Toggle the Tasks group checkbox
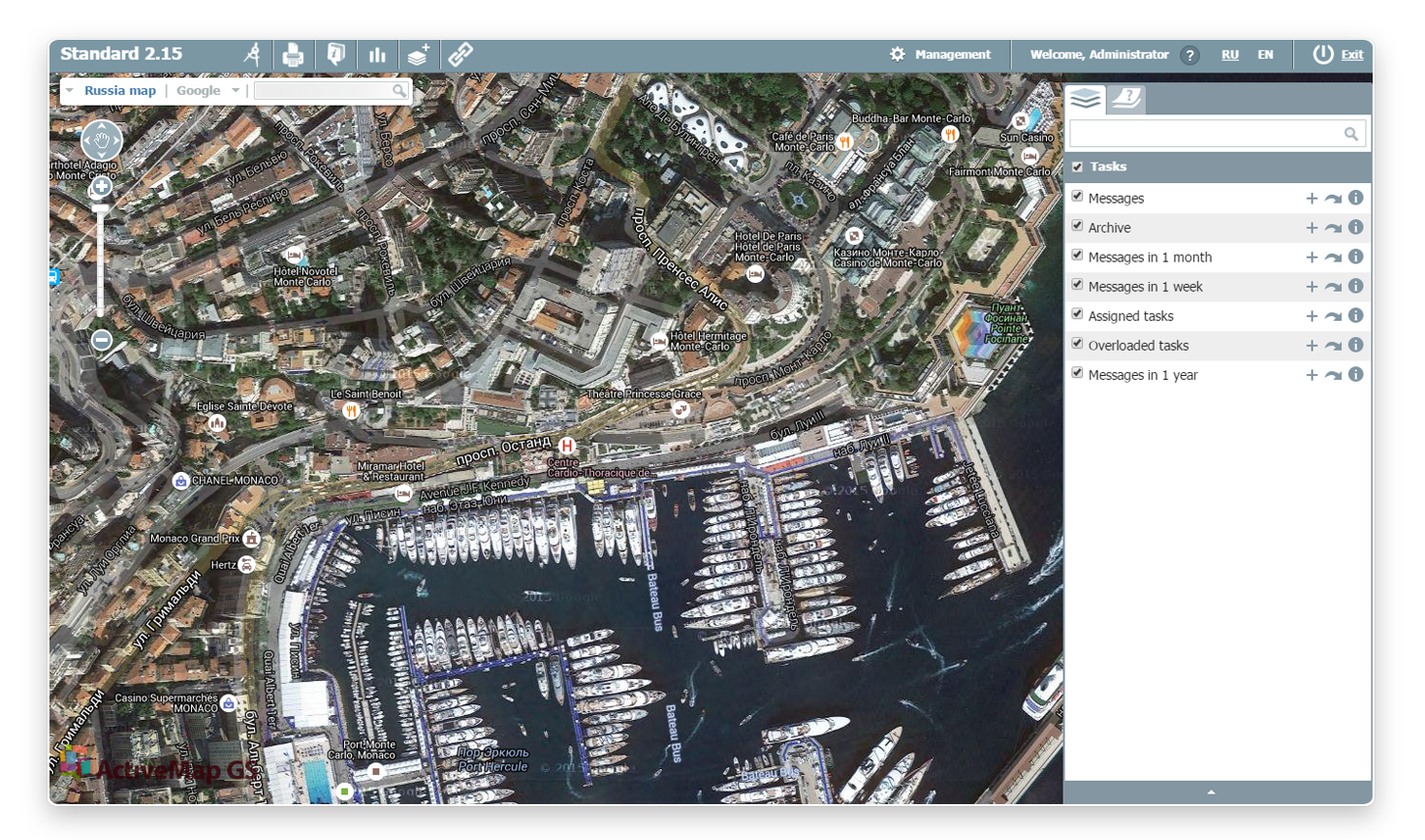This screenshot has height=840, width=1425. click(x=1077, y=167)
